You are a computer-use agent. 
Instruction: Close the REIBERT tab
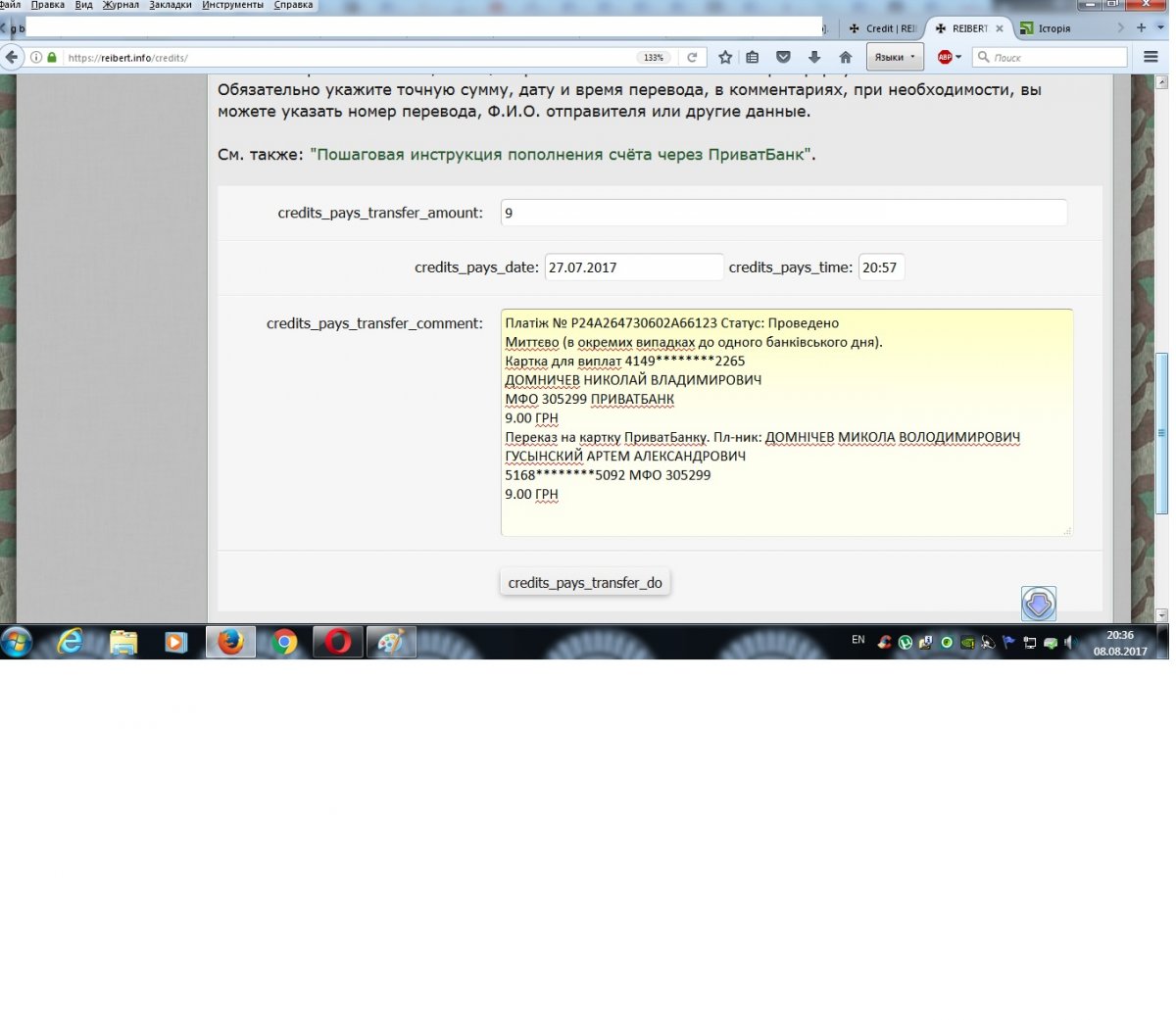pyautogui.click(x=1000, y=28)
